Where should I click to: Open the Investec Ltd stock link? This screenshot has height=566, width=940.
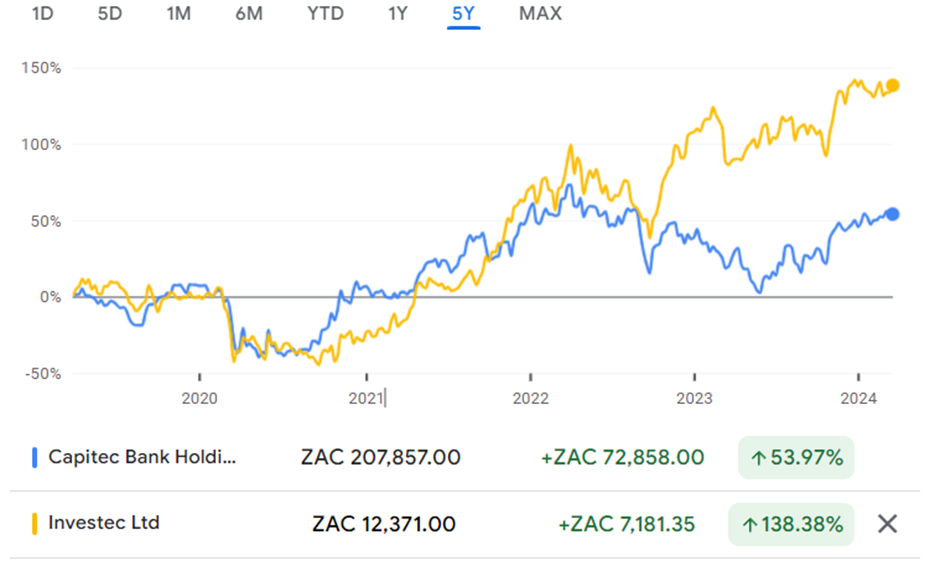pyautogui.click(x=103, y=523)
